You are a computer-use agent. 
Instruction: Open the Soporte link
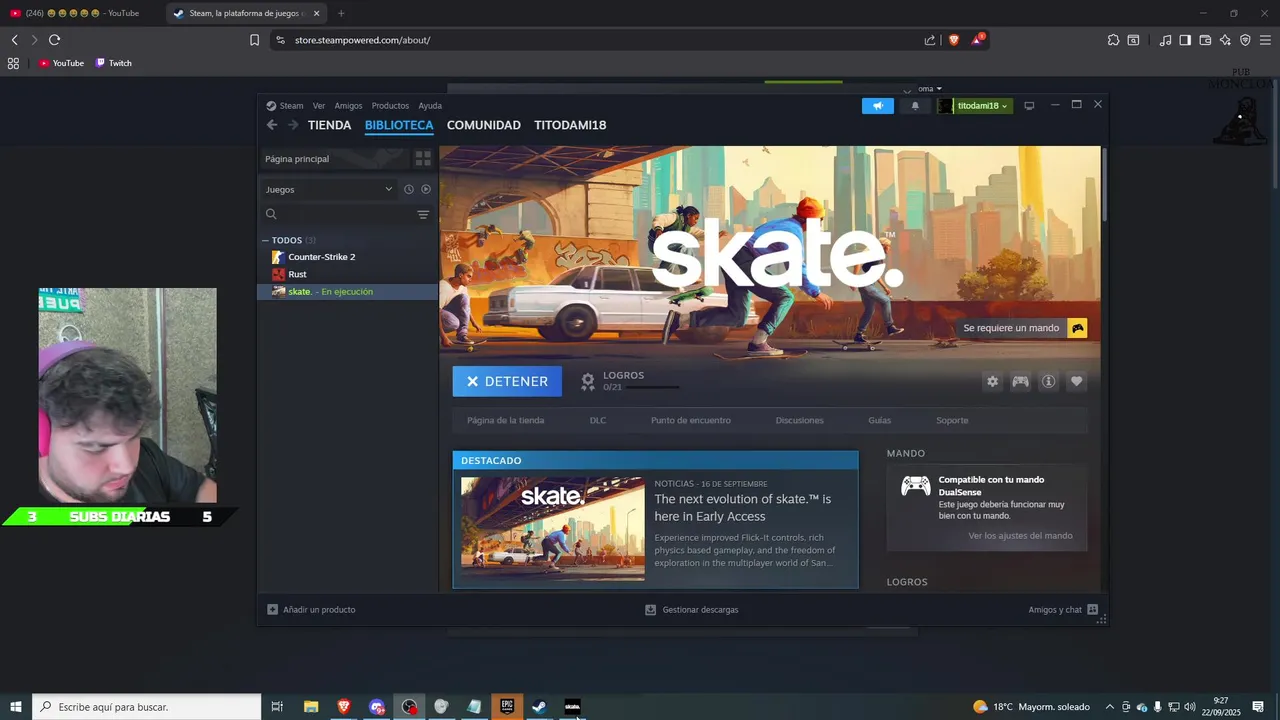point(952,420)
